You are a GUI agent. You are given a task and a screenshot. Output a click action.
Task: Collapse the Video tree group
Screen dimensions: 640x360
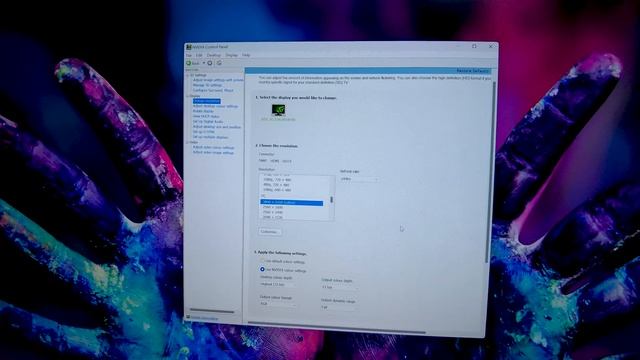[x=188, y=142]
